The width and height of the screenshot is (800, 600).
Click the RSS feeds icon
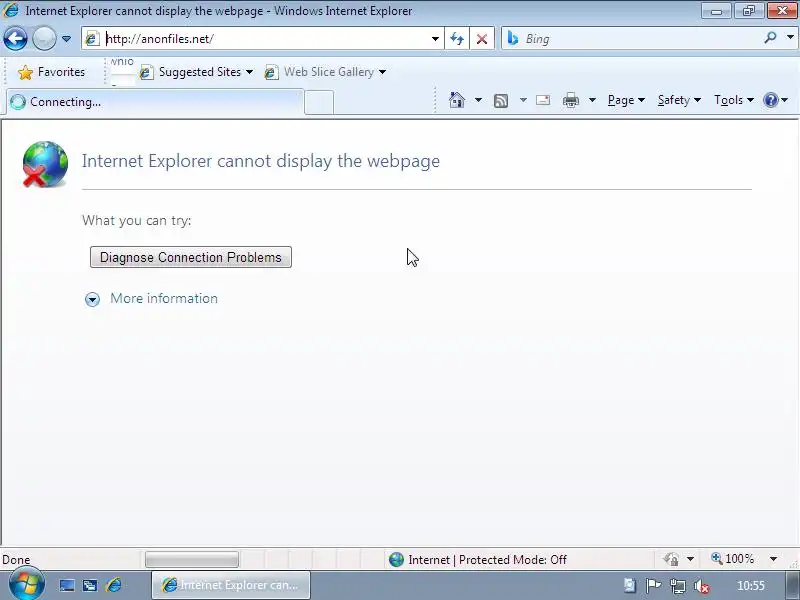501,101
